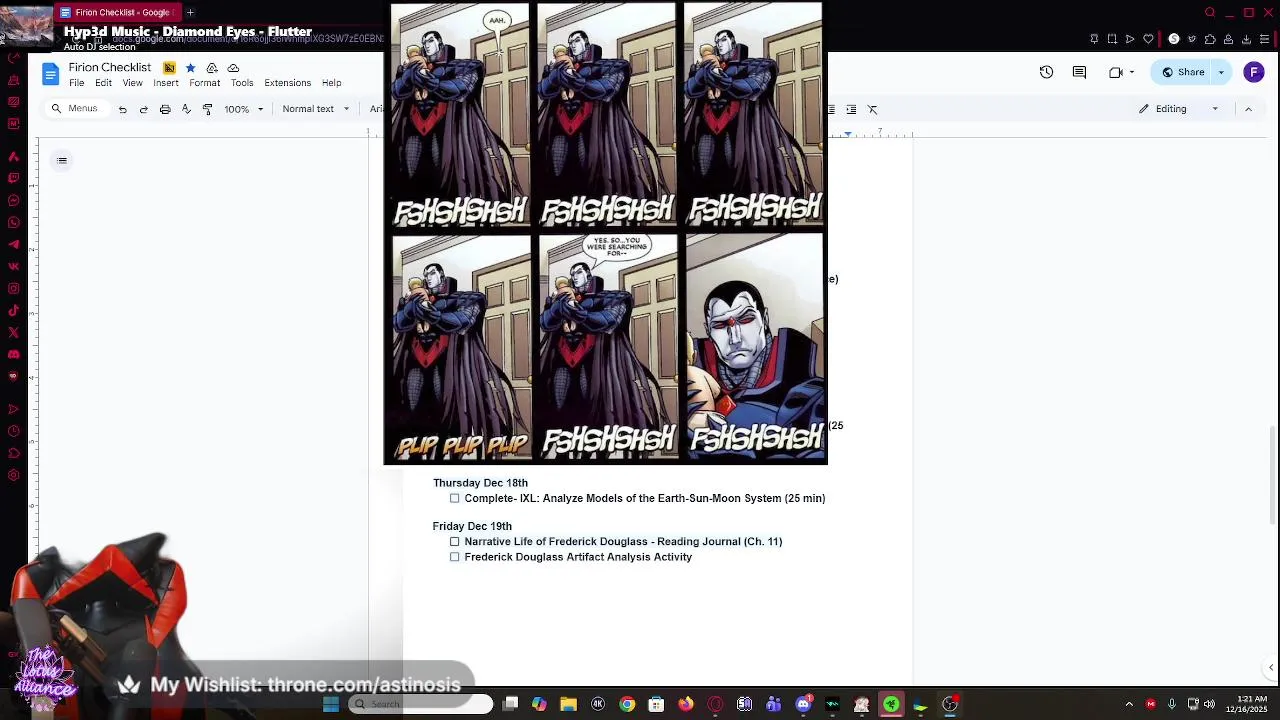The height and width of the screenshot is (720, 1280).
Task: Start a Meet call with camera icon
Action: (1115, 72)
